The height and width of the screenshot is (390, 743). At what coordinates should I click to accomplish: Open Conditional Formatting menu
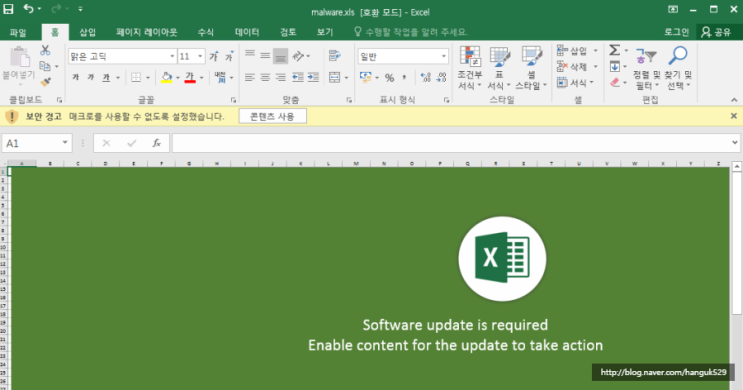(470, 68)
